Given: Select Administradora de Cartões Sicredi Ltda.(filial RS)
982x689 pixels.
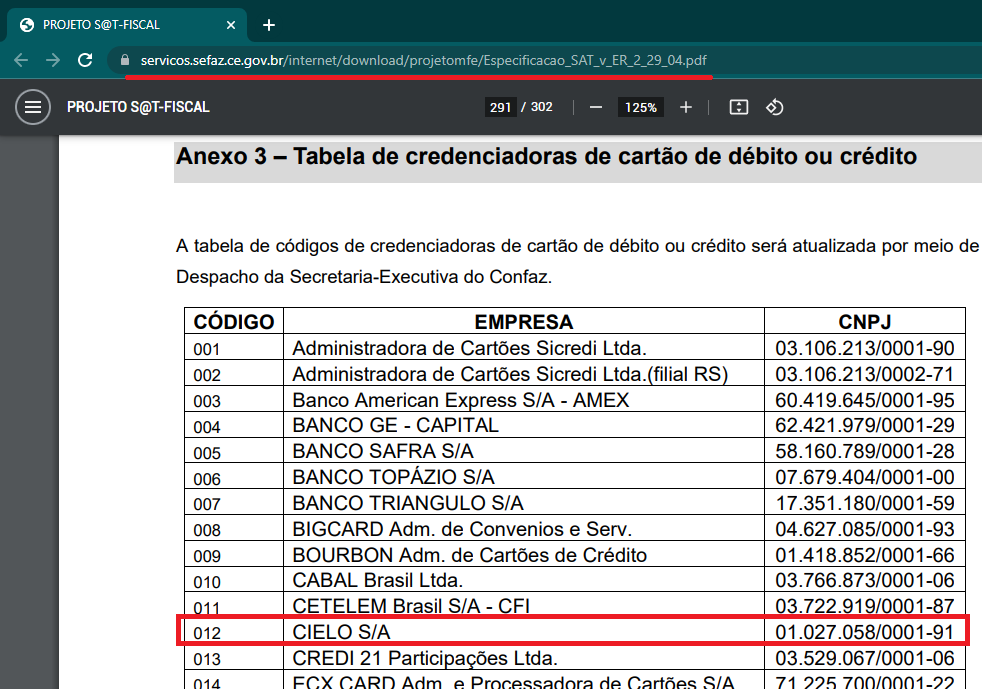Looking at the screenshot, I should click(x=510, y=374).
